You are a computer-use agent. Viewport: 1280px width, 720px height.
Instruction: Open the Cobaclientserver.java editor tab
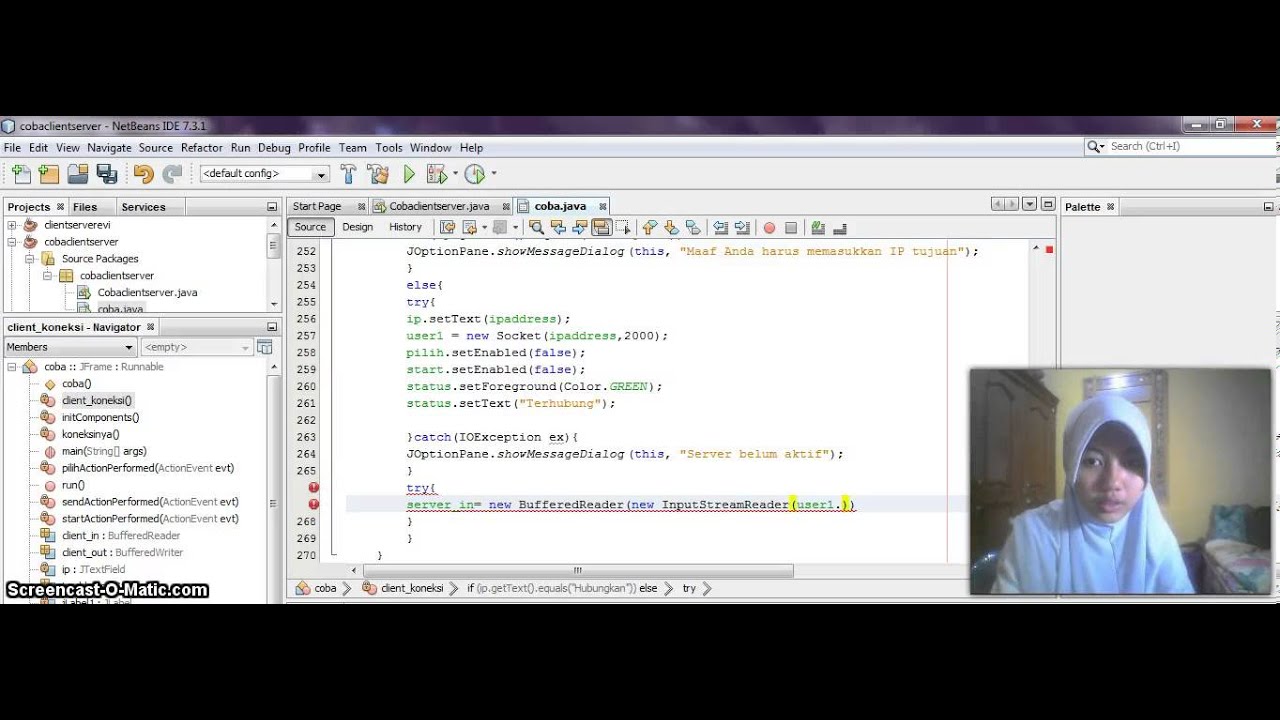[439, 207]
